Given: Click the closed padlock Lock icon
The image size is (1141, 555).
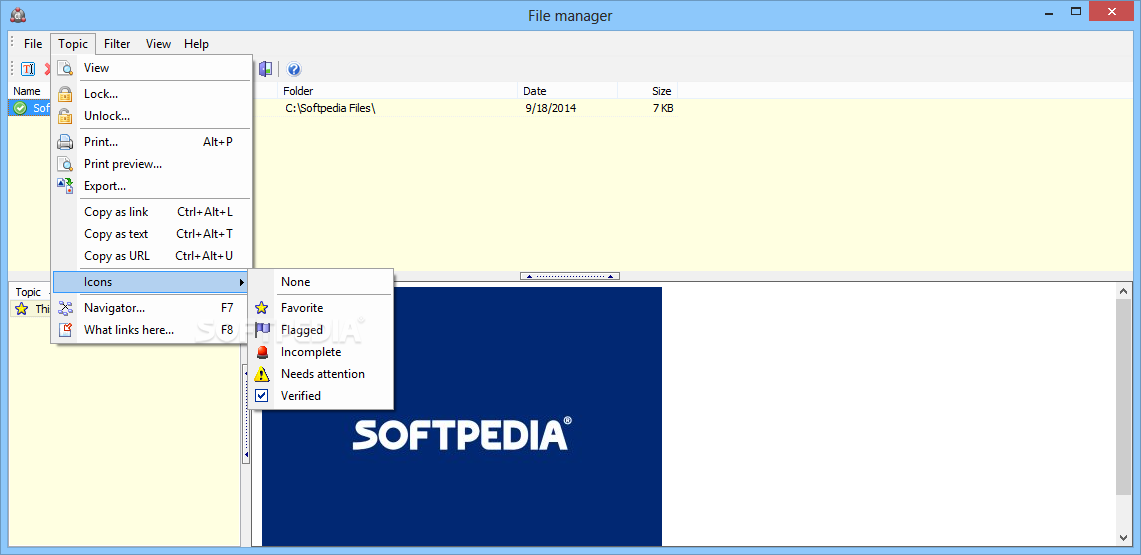Looking at the screenshot, I should [x=65, y=94].
